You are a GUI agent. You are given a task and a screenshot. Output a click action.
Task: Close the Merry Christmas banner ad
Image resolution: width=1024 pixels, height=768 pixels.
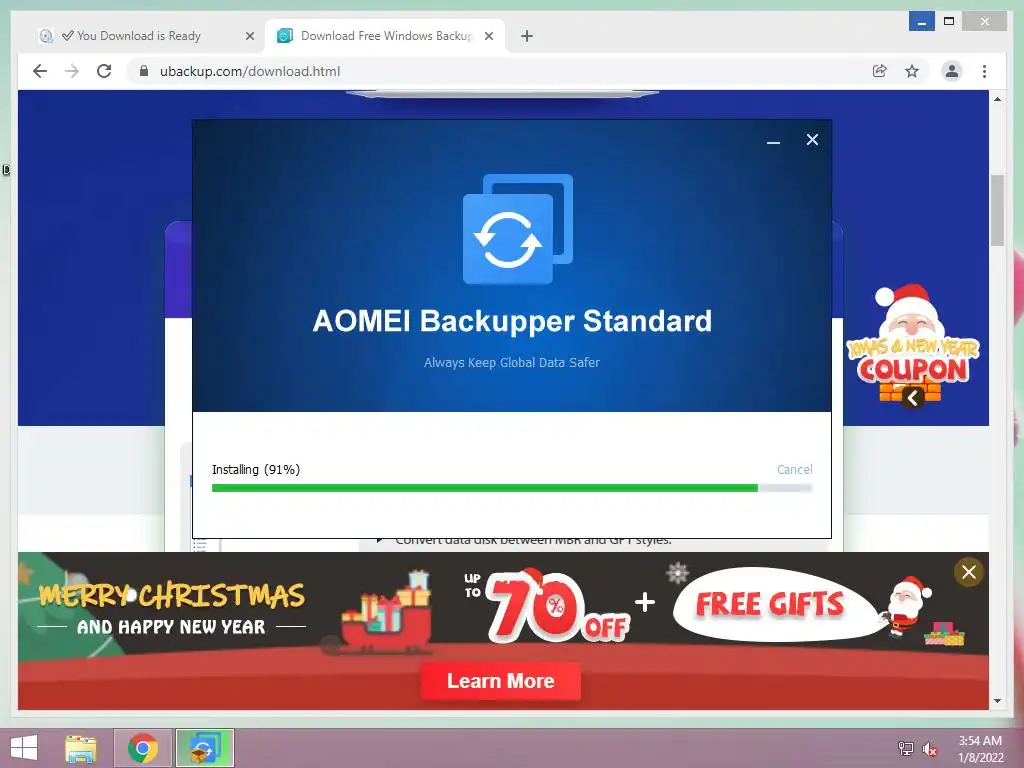pos(968,572)
